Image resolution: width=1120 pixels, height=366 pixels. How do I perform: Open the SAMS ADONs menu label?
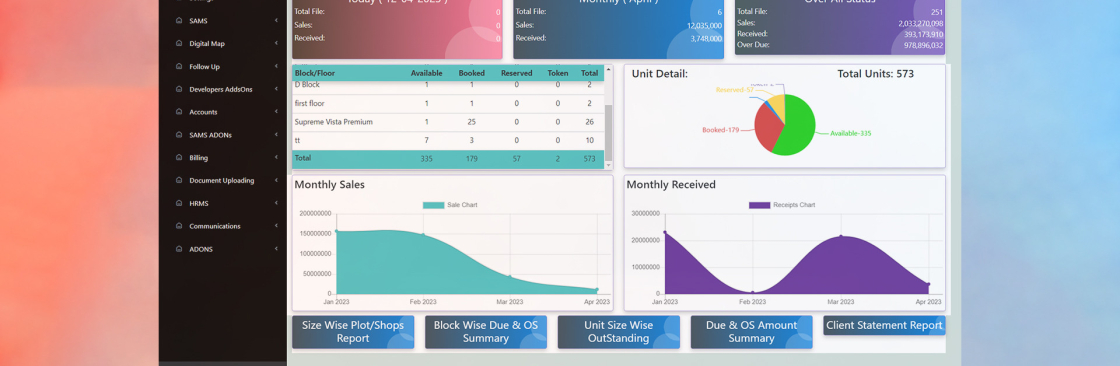pos(211,135)
